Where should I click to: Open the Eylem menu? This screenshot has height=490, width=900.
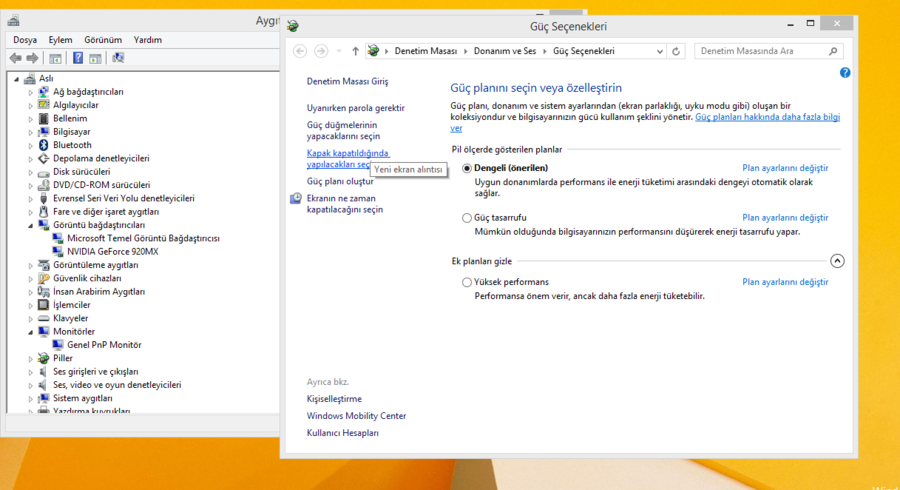coord(60,40)
